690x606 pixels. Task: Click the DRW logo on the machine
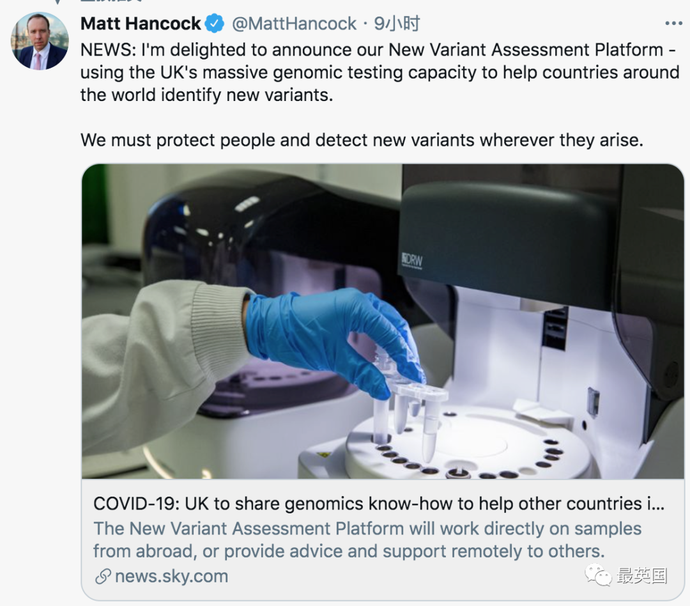412,260
